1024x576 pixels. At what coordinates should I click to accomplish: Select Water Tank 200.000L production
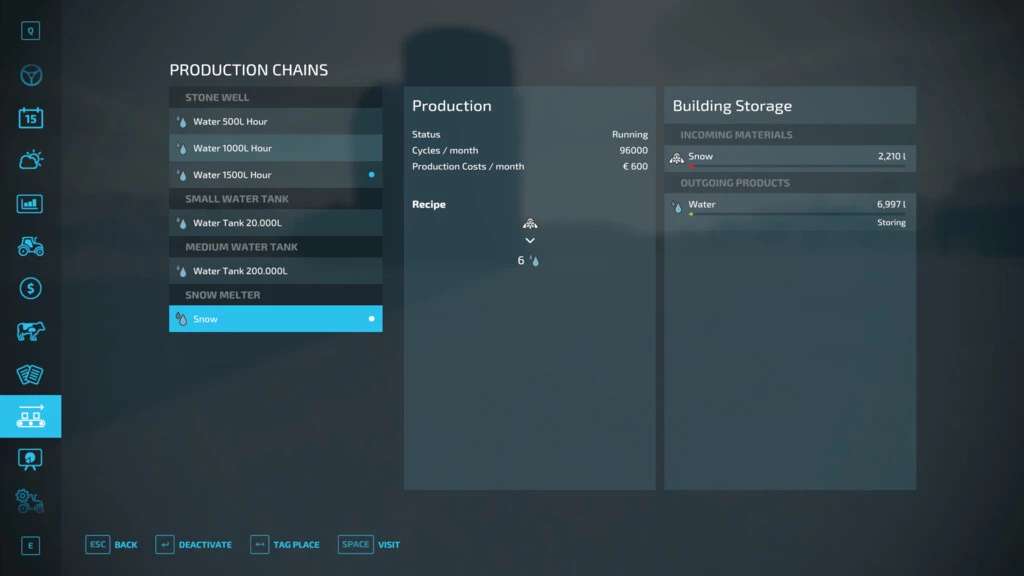tap(275, 271)
